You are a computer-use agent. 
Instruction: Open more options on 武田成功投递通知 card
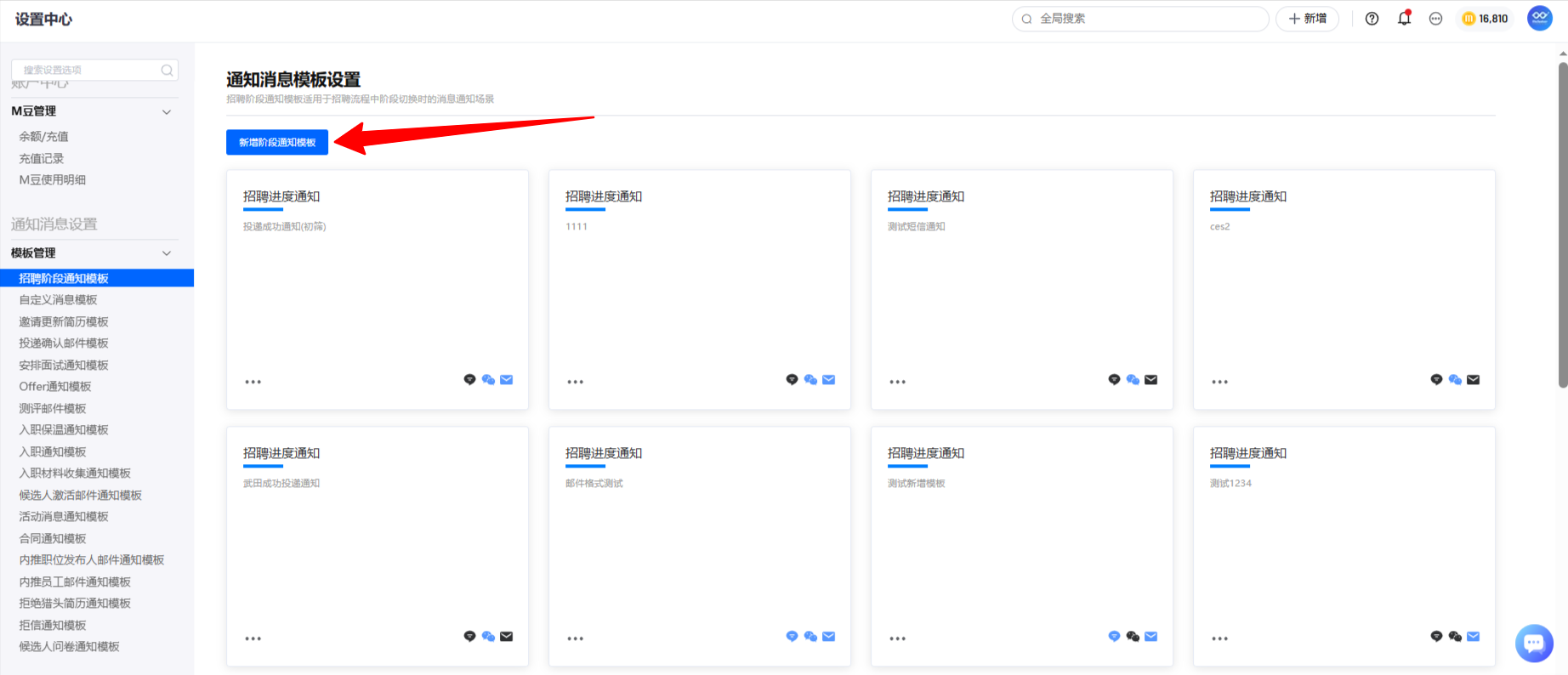253,638
